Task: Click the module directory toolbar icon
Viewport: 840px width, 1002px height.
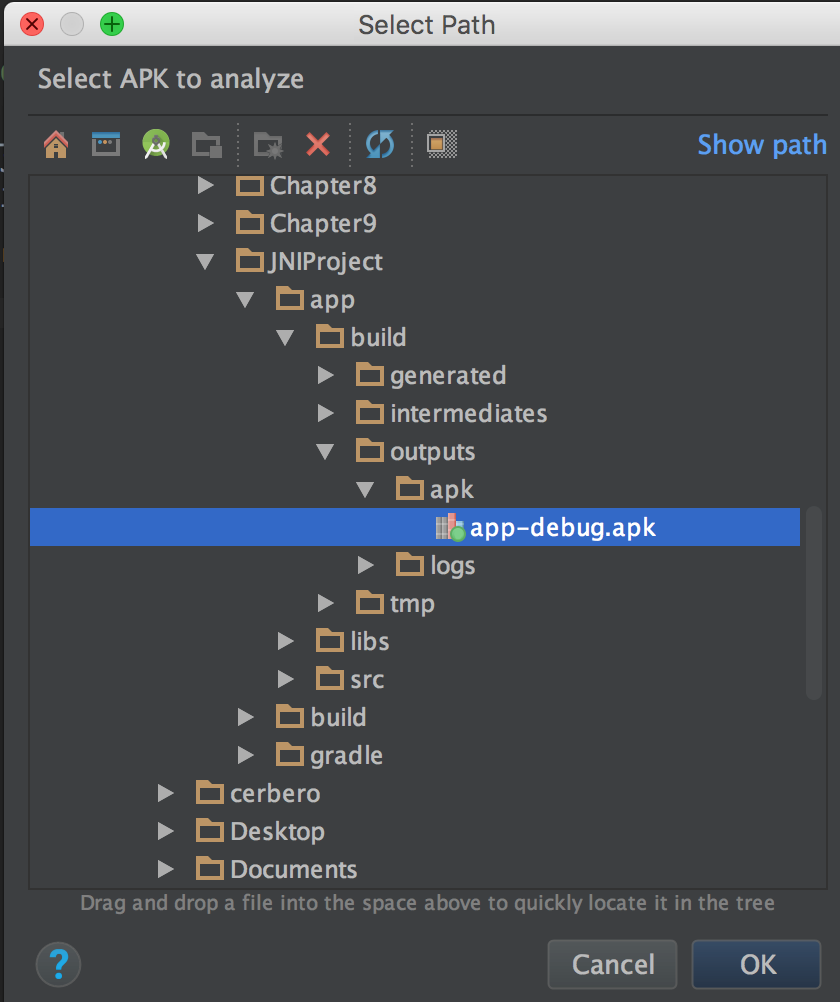Action: point(207,145)
